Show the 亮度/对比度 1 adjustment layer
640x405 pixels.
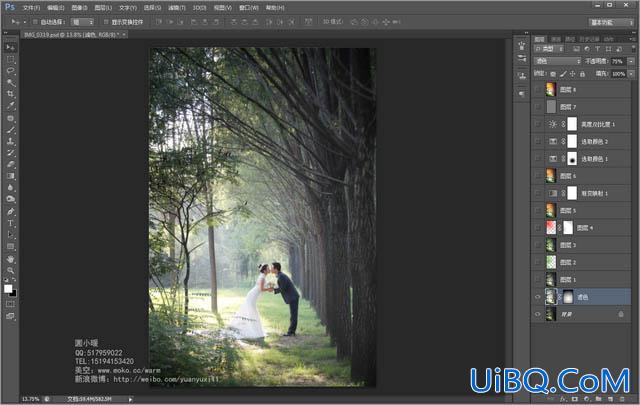(538, 124)
